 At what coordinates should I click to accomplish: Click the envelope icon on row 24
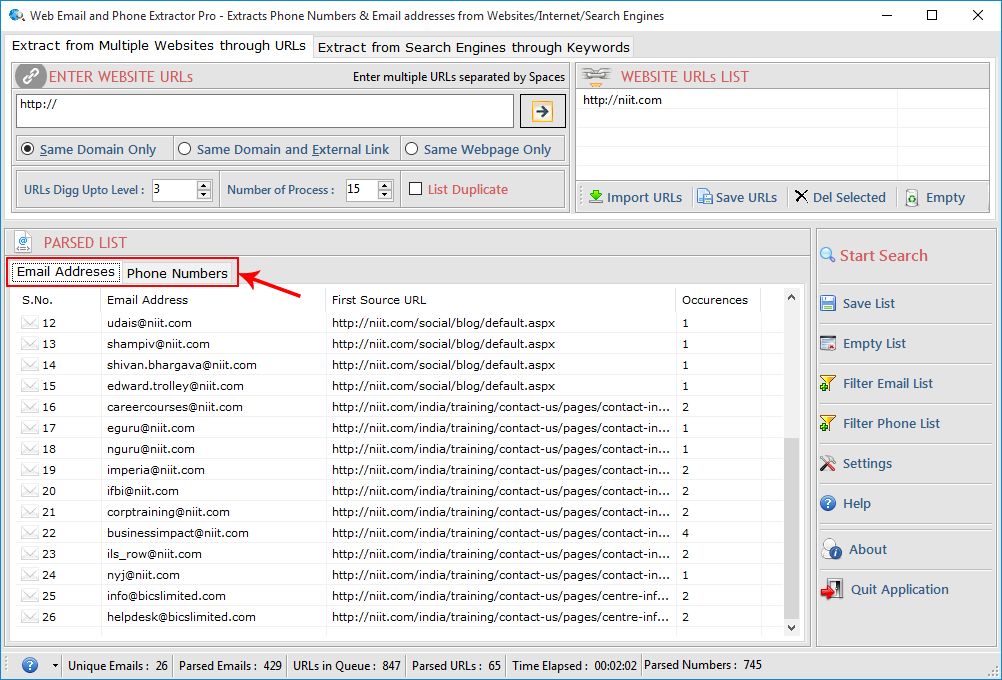tap(29, 575)
